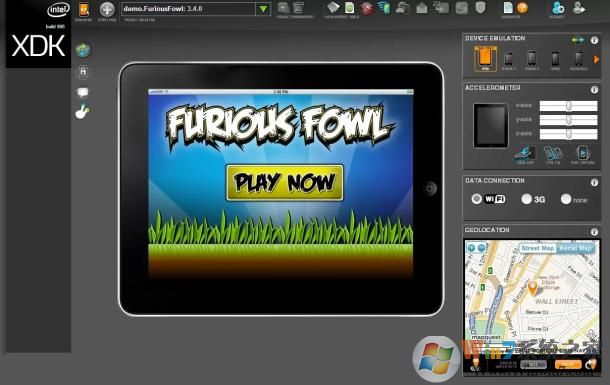This screenshot has width=610, height=385.
Task: Click the x-axis accelerometer slider handle
Action: [568, 106]
